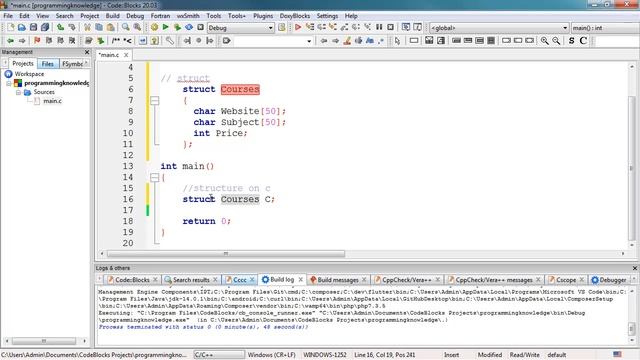Image resolution: width=640 pixels, height=360 pixels.
Task: Click the bold S toolbar icon
Action: (571, 40)
